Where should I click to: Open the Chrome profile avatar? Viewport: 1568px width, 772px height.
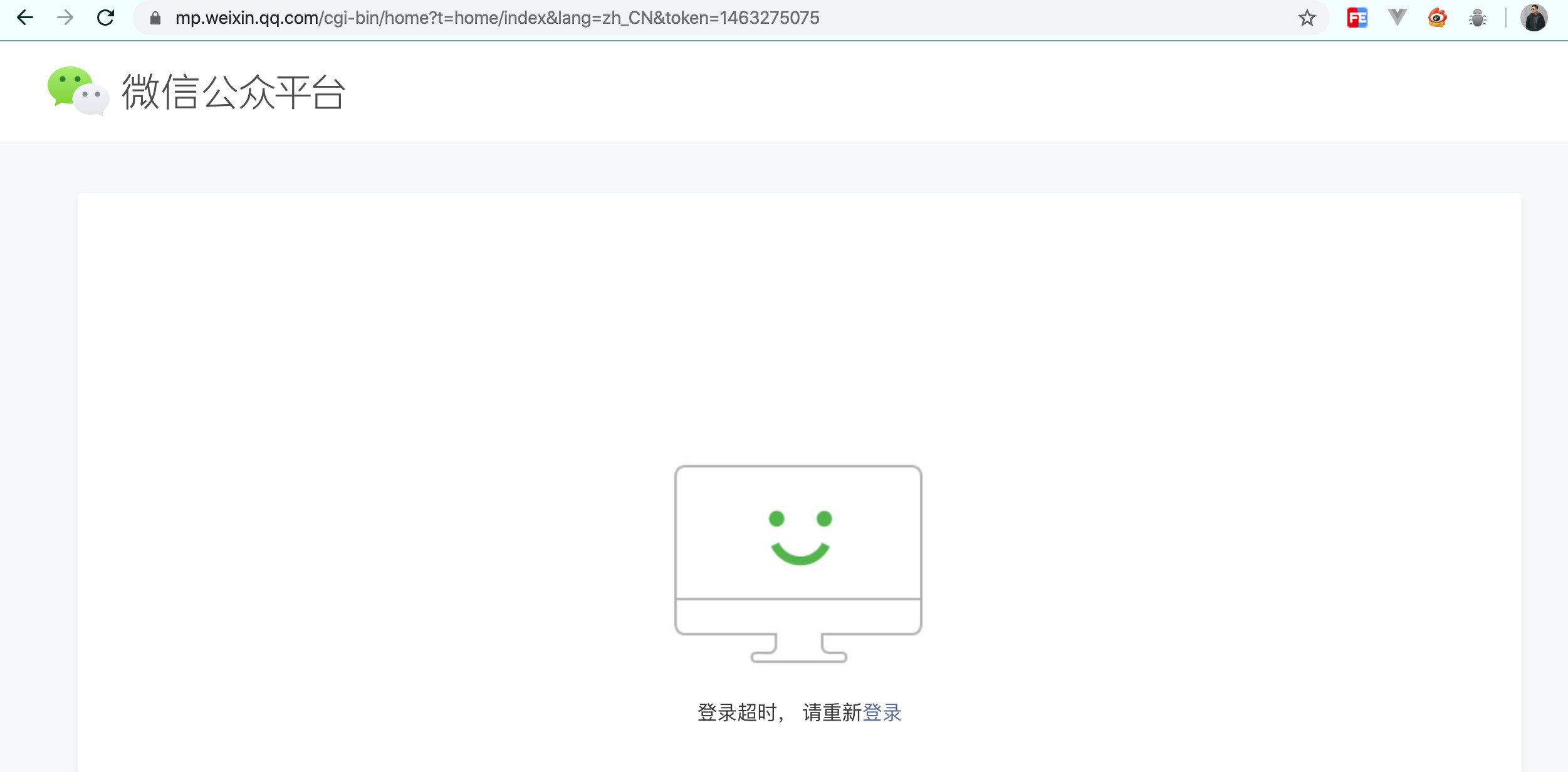point(1534,18)
